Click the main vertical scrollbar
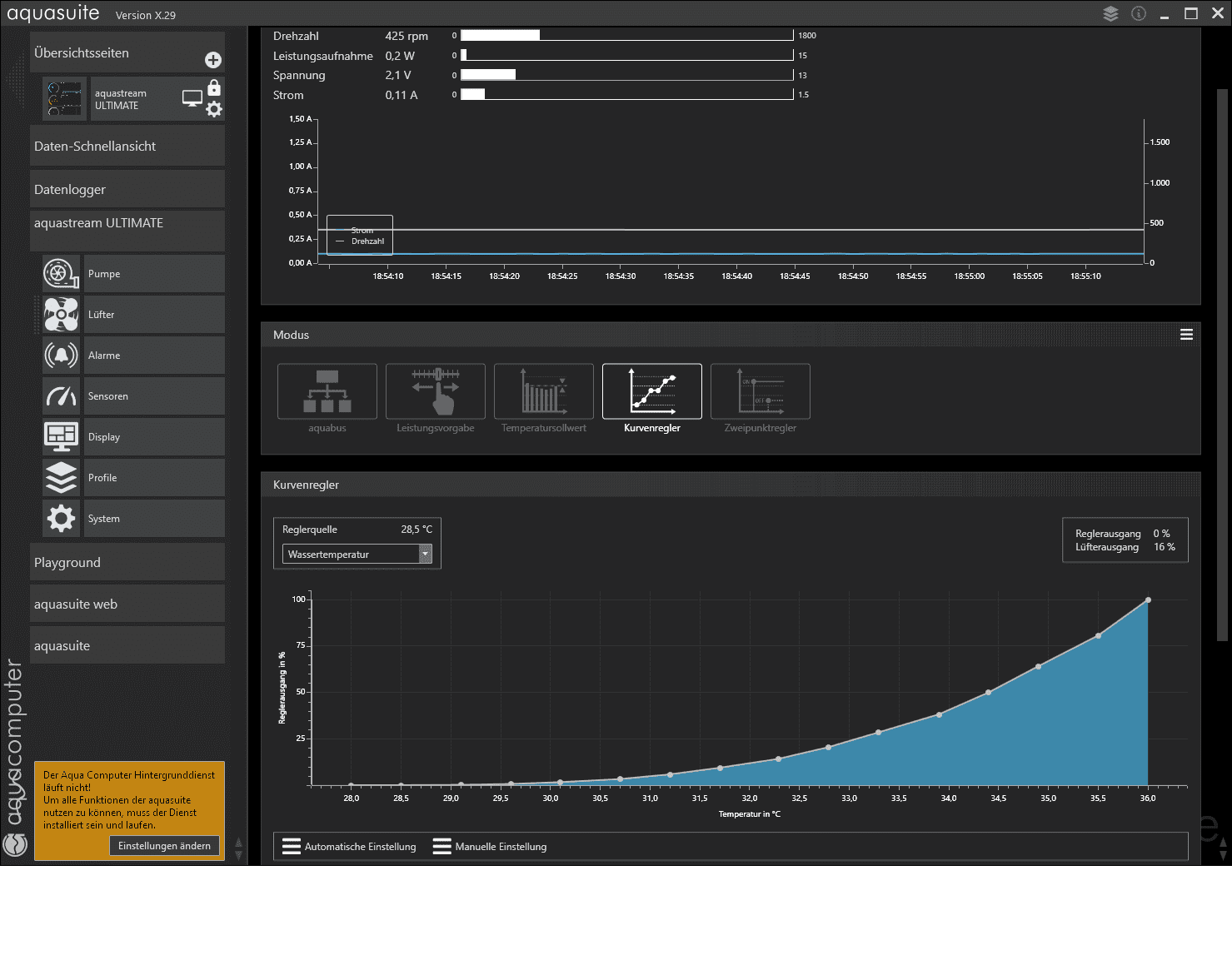1232x975 pixels. click(x=1222, y=365)
